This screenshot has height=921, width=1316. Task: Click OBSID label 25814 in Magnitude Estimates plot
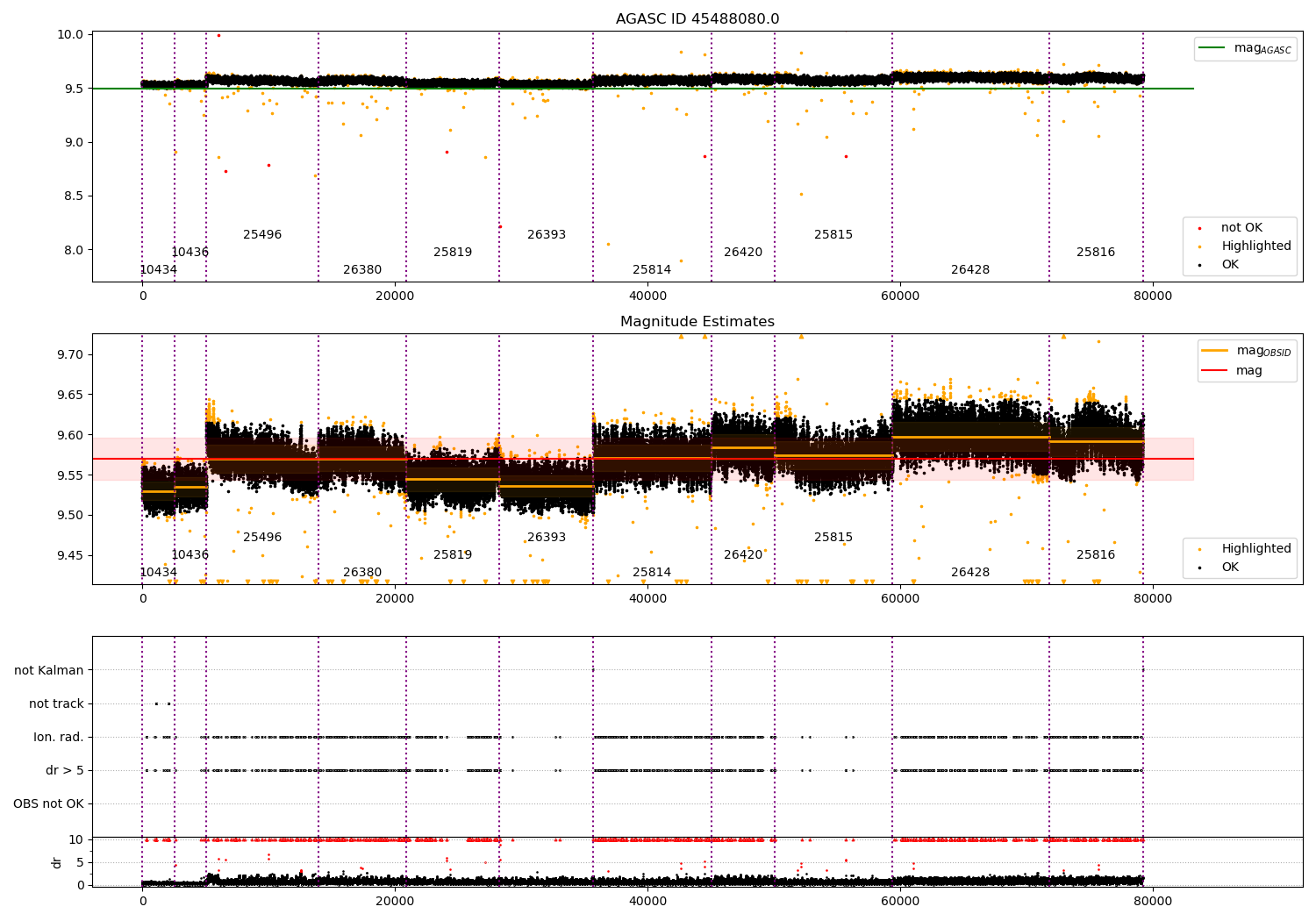click(x=652, y=573)
